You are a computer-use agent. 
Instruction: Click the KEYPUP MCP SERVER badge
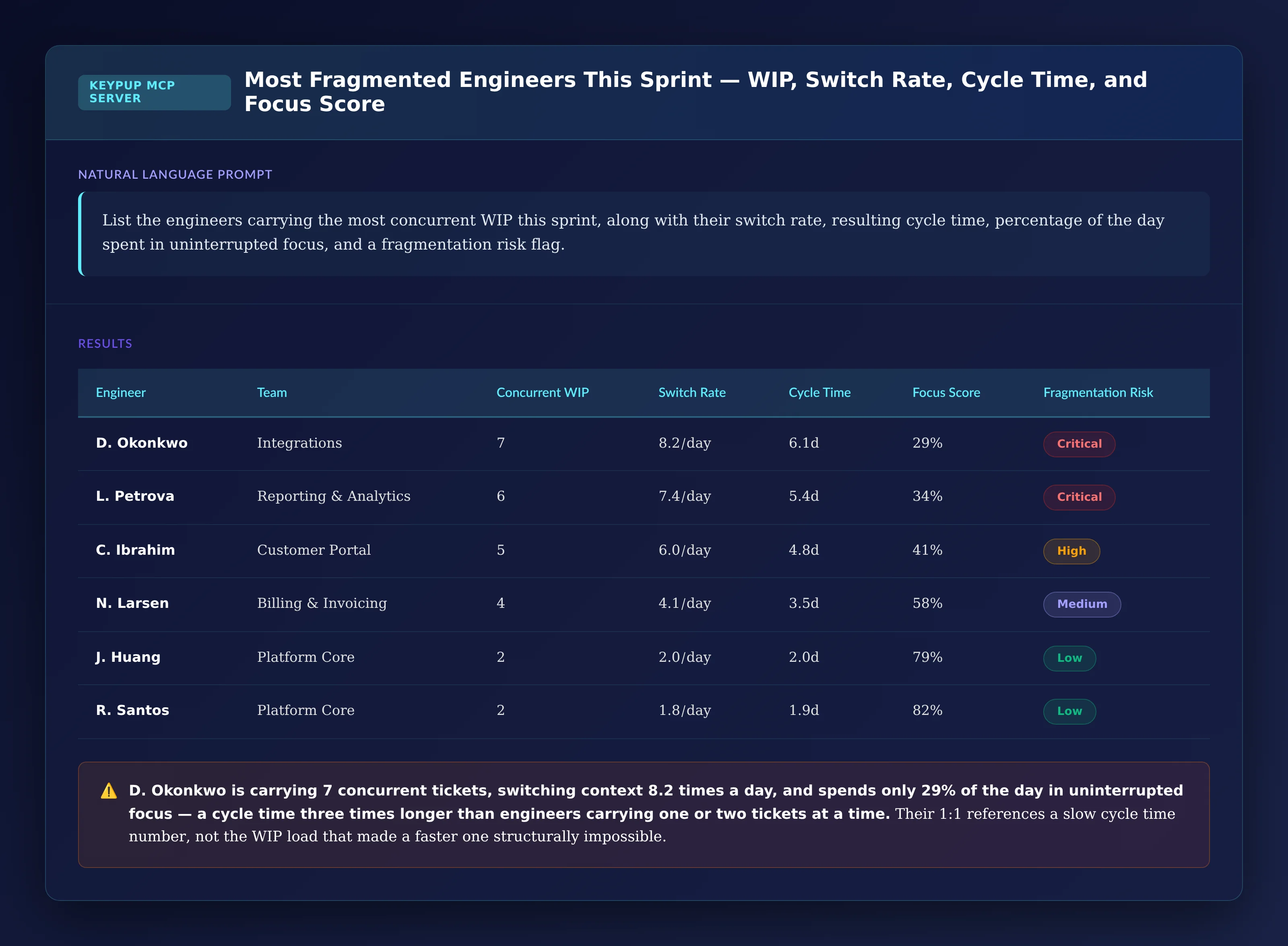click(x=155, y=92)
